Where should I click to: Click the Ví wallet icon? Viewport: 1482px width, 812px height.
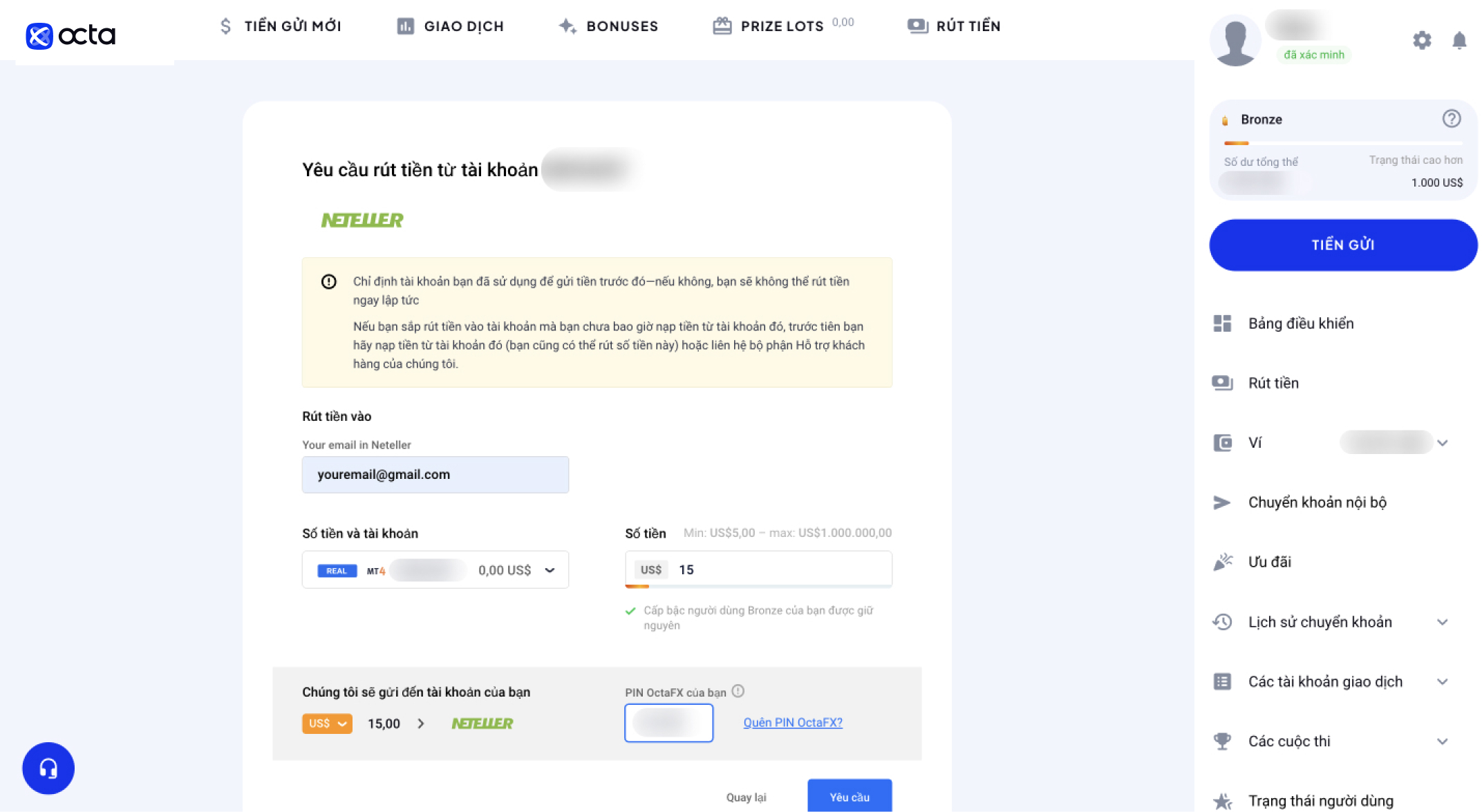(x=1222, y=442)
